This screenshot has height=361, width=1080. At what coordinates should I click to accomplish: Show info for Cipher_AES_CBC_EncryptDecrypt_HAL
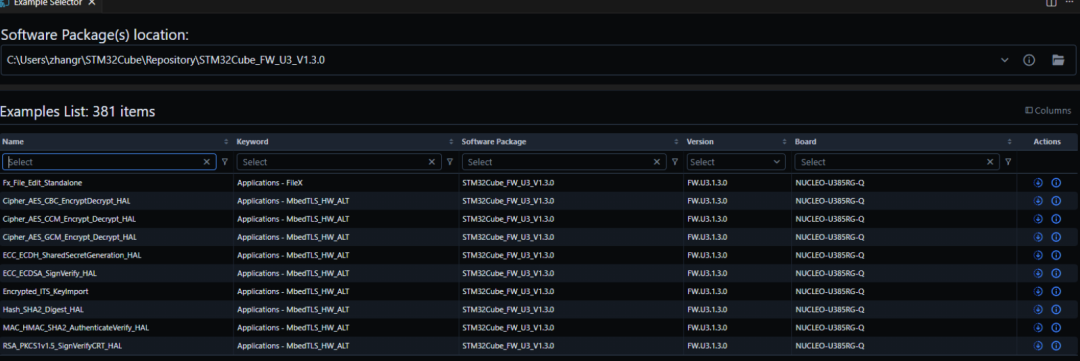pyautogui.click(x=1056, y=200)
